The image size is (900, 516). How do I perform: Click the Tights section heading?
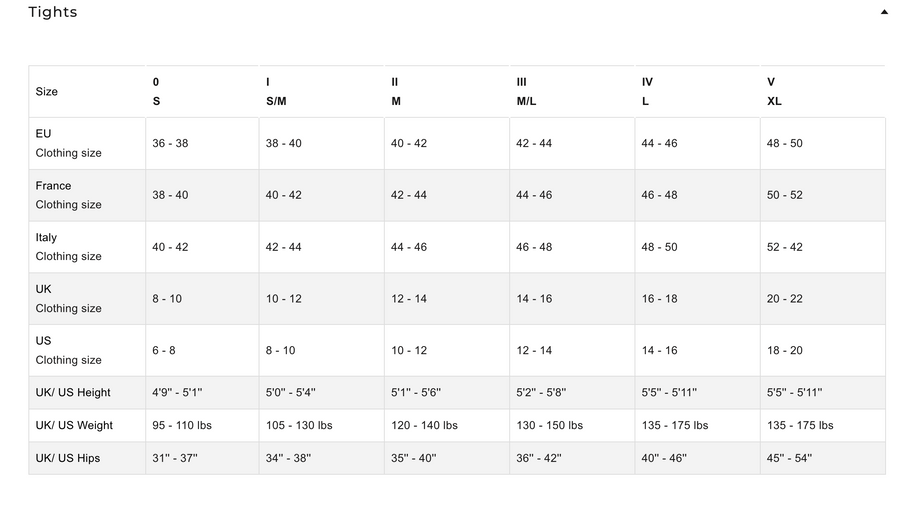pyautogui.click(x=53, y=12)
